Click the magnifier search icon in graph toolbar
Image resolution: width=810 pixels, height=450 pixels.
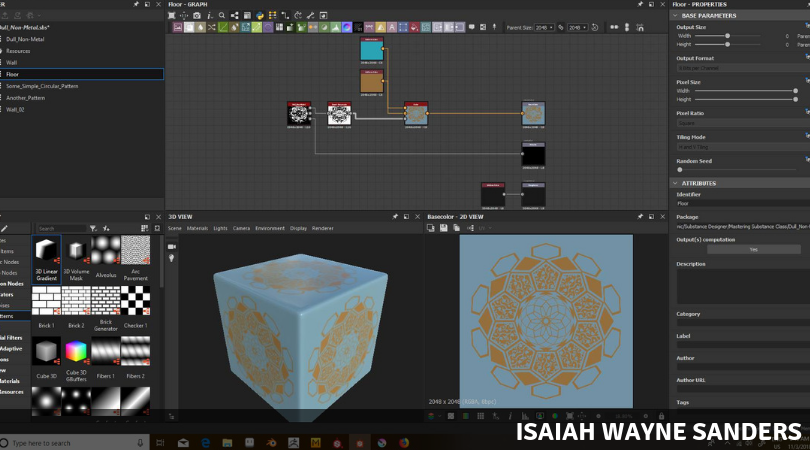[221, 16]
